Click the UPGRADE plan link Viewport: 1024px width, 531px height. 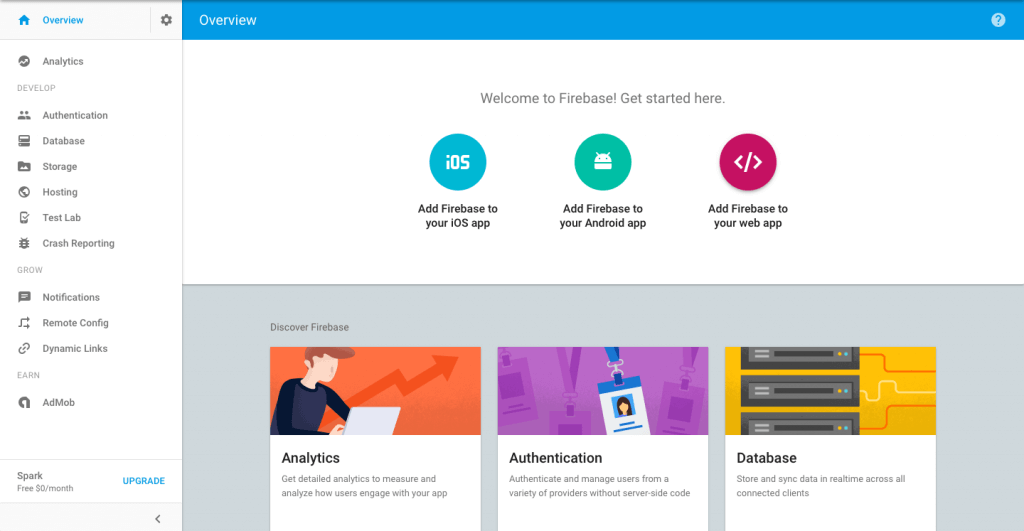pyautogui.click(x=144, y=481)
